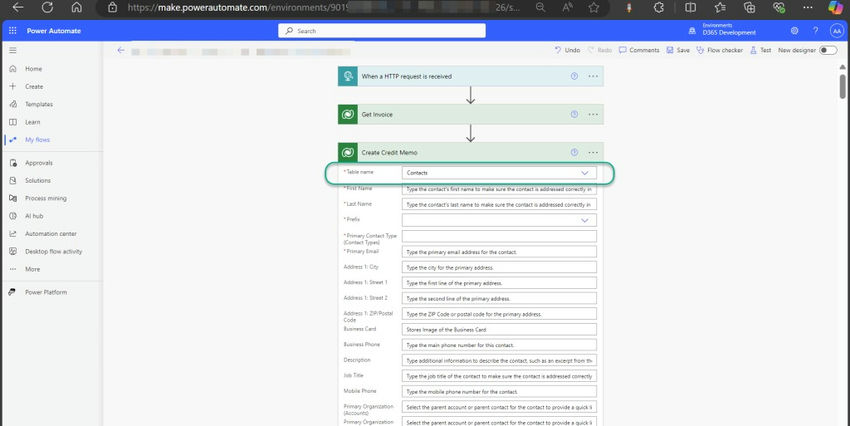Click the Address 1: City field
Screen dimensions: 850x426
coord(499,268)
